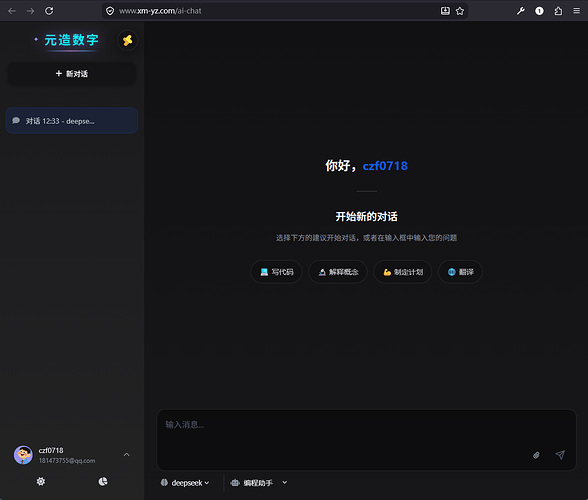Click the browser extensions puzzle icon

pos(558,11)
